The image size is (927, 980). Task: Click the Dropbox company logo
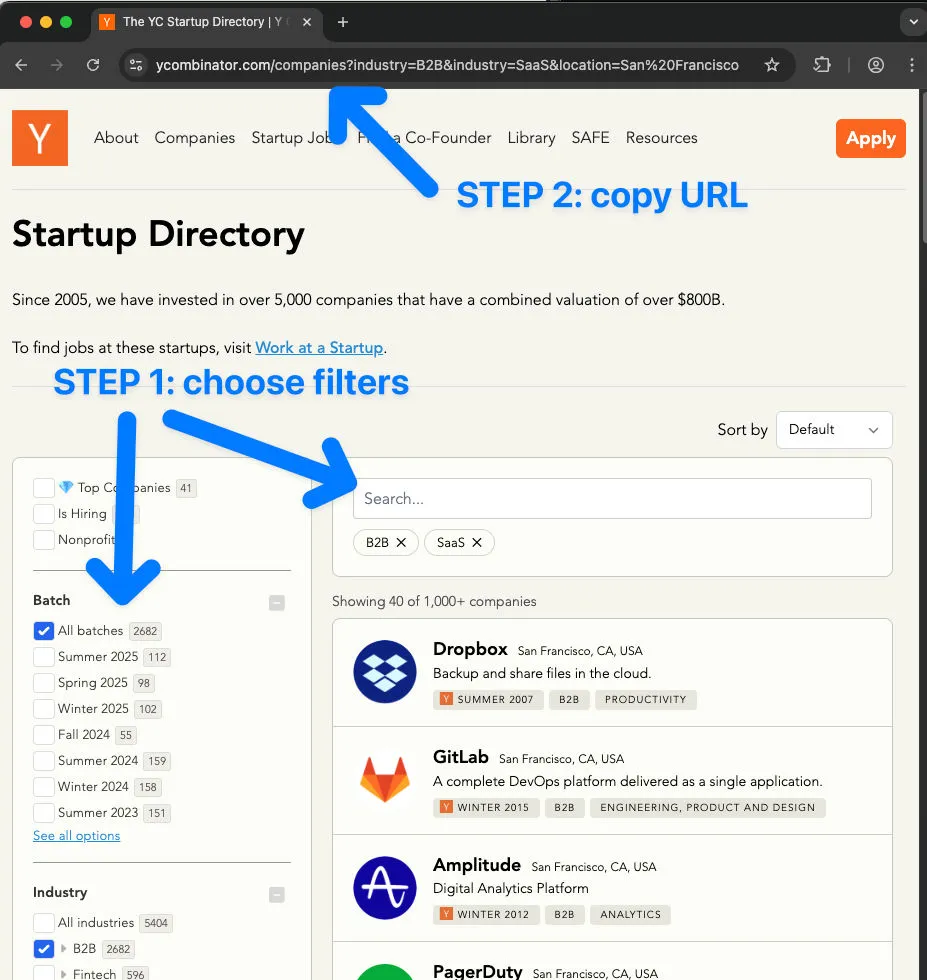pos(385,672)
